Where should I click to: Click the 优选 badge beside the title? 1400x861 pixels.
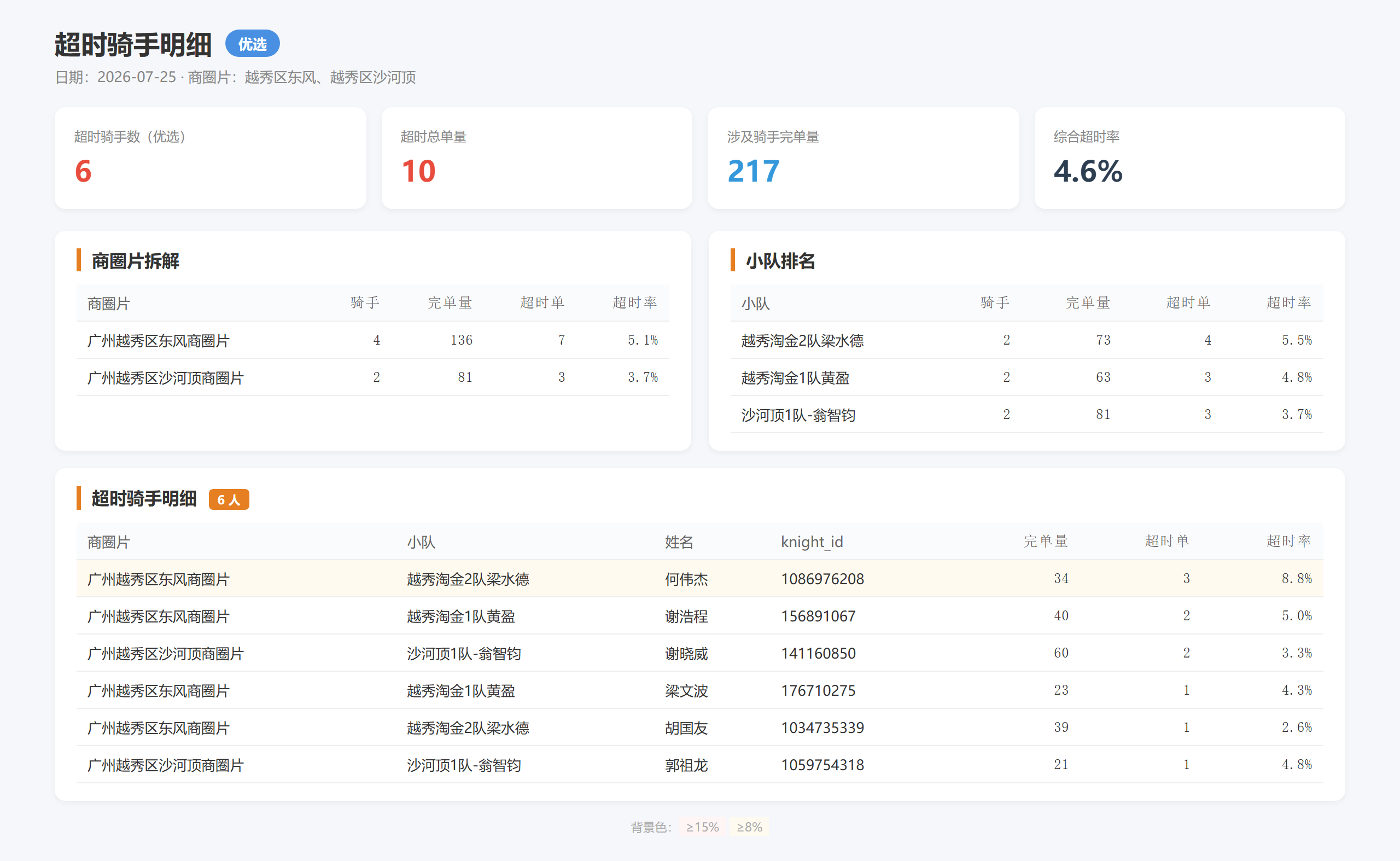[x=252, y=44]
